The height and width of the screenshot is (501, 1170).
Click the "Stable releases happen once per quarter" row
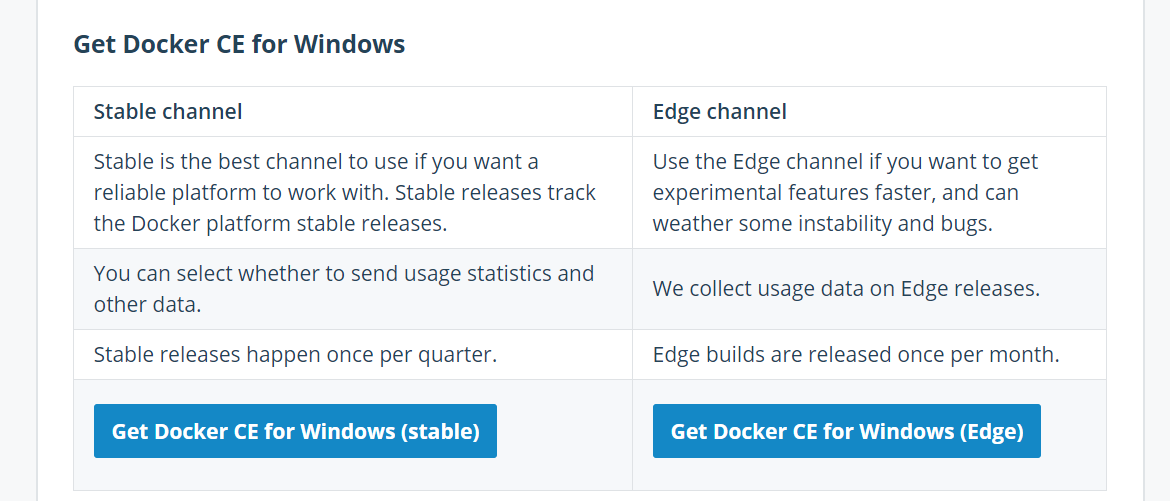(x=295, y=354)
